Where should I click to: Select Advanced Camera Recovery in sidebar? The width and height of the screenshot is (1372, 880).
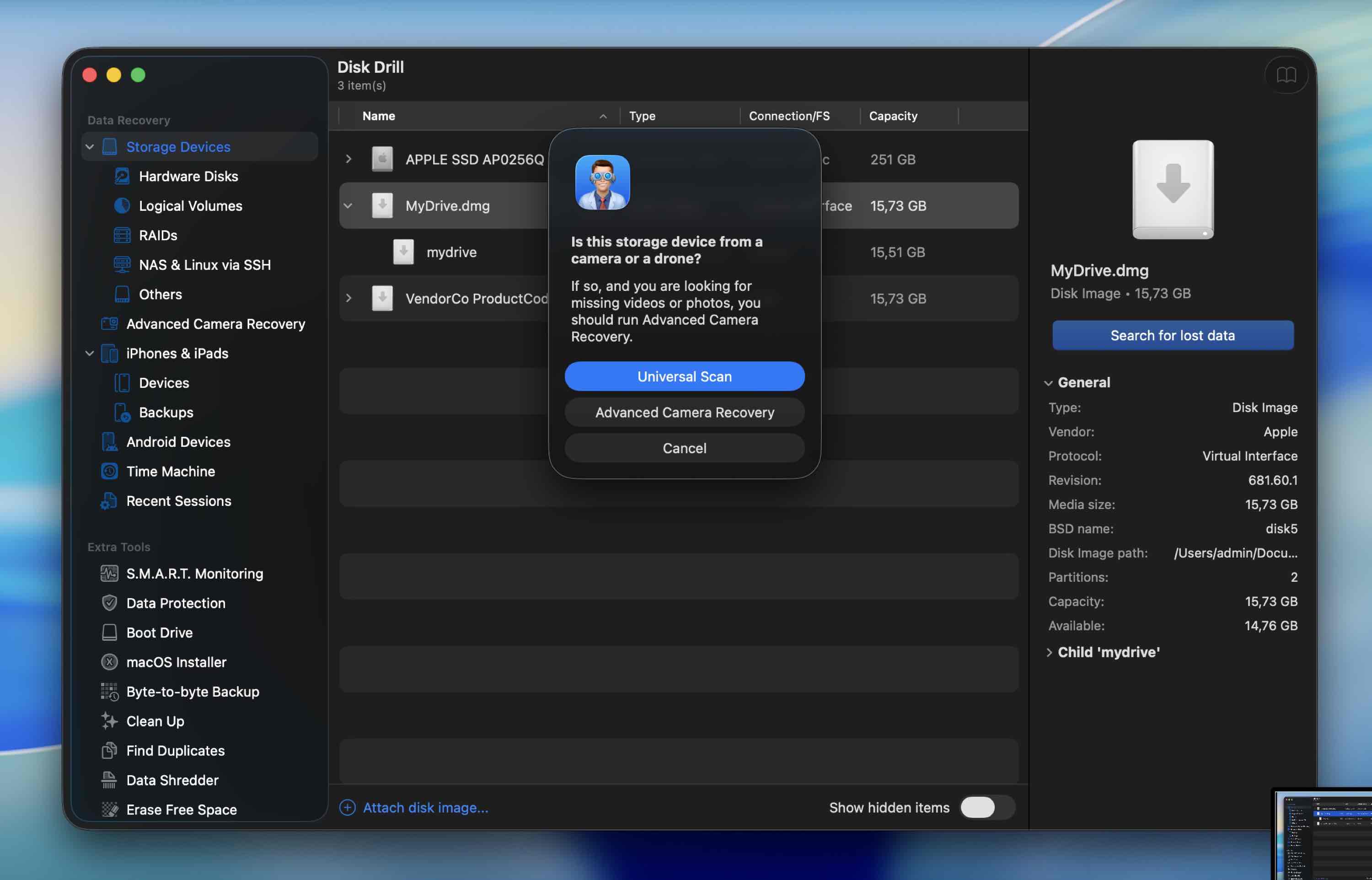(x=215, y=324)
